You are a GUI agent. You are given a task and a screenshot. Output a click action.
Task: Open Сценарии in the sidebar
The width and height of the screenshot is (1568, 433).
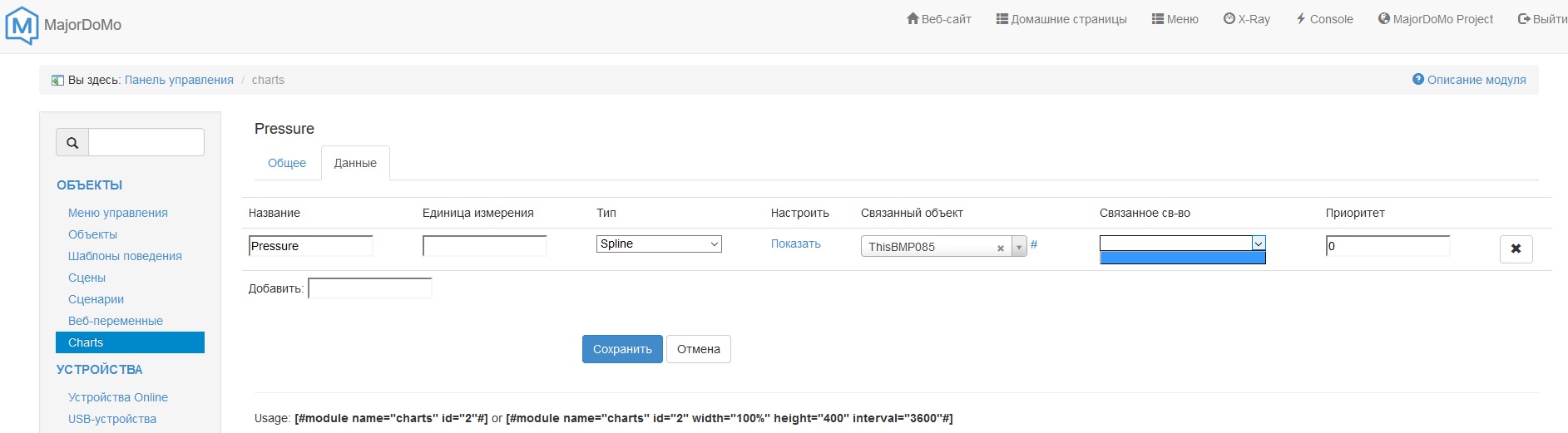tap(96, 299)
